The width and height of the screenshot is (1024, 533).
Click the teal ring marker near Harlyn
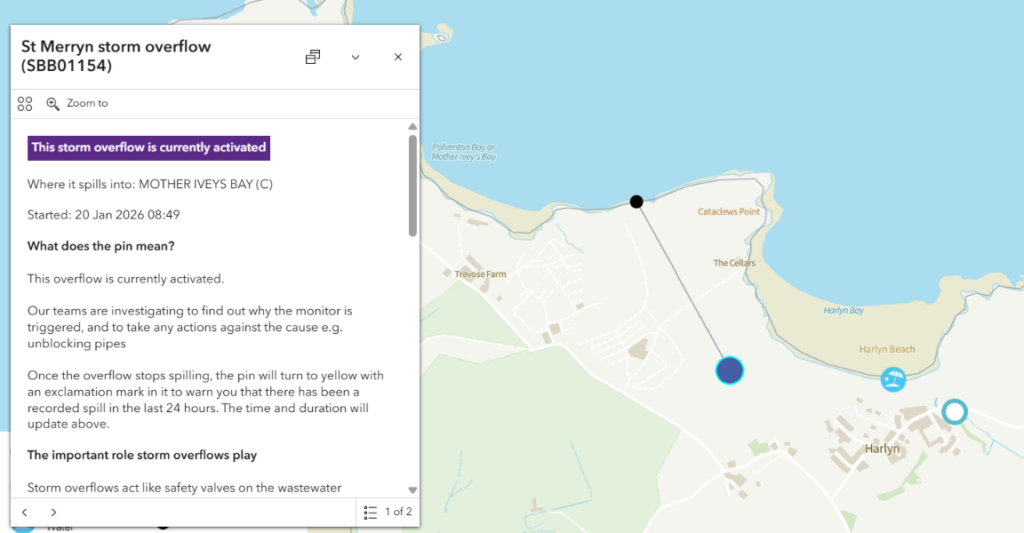click(x=955, y=411)
